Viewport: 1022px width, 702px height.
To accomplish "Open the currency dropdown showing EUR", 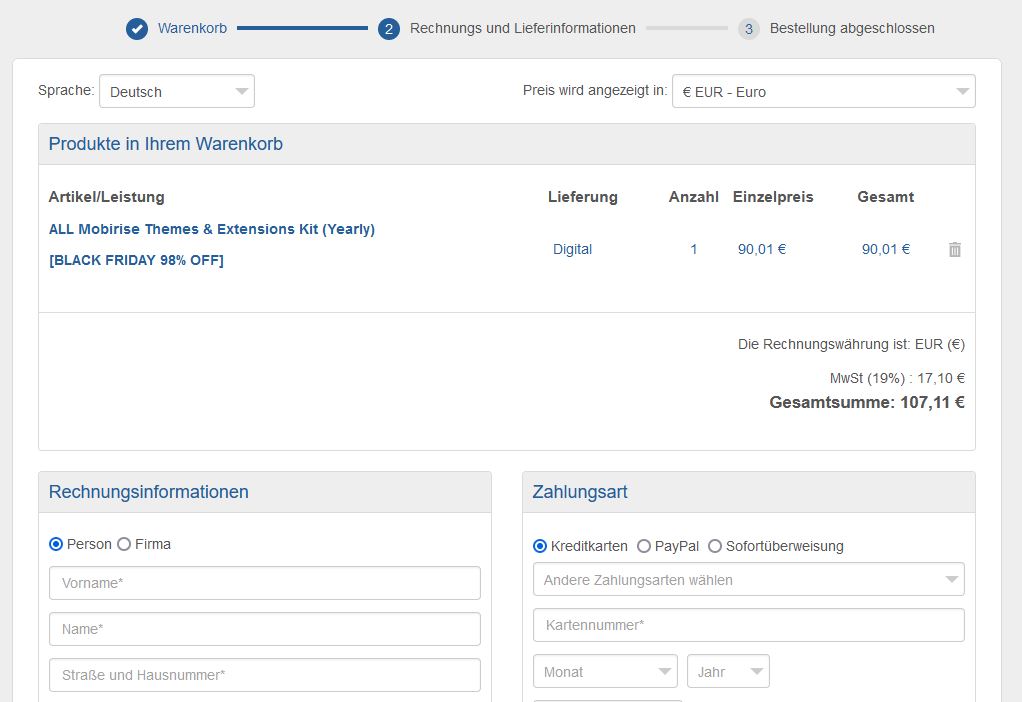I will point(823,91).
